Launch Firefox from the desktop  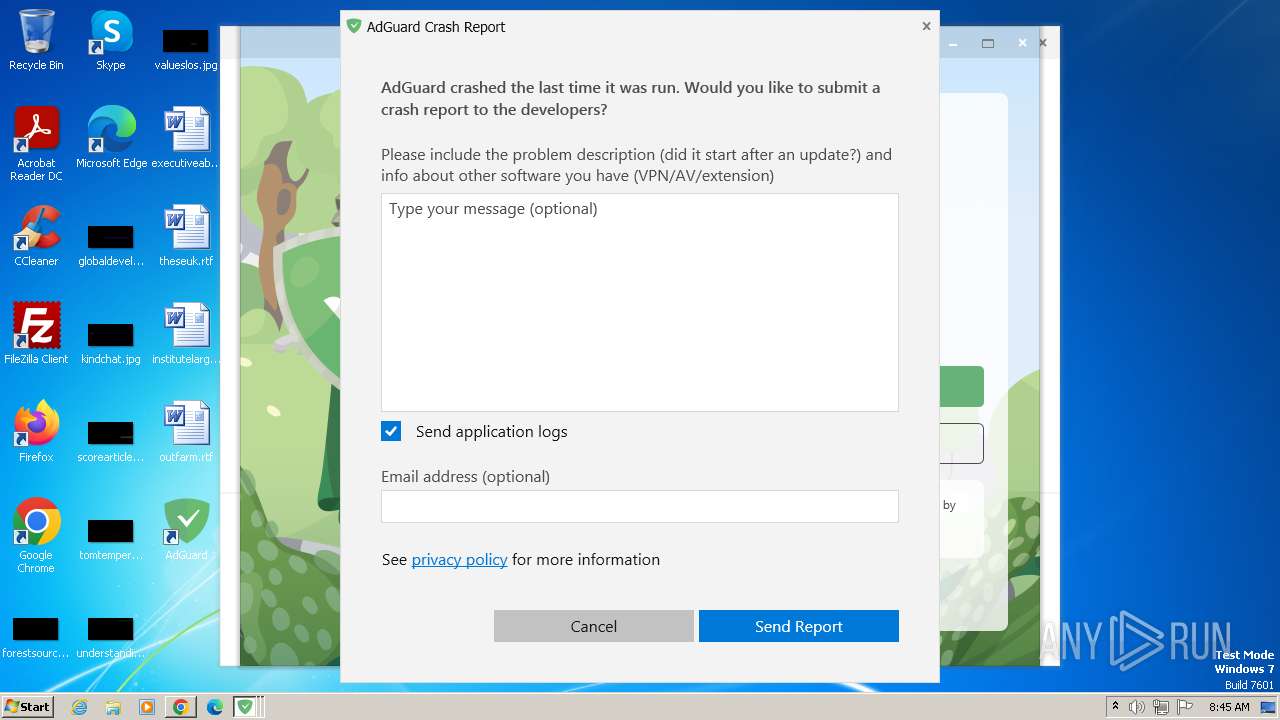pyautogui.click(x=36, y=432)
